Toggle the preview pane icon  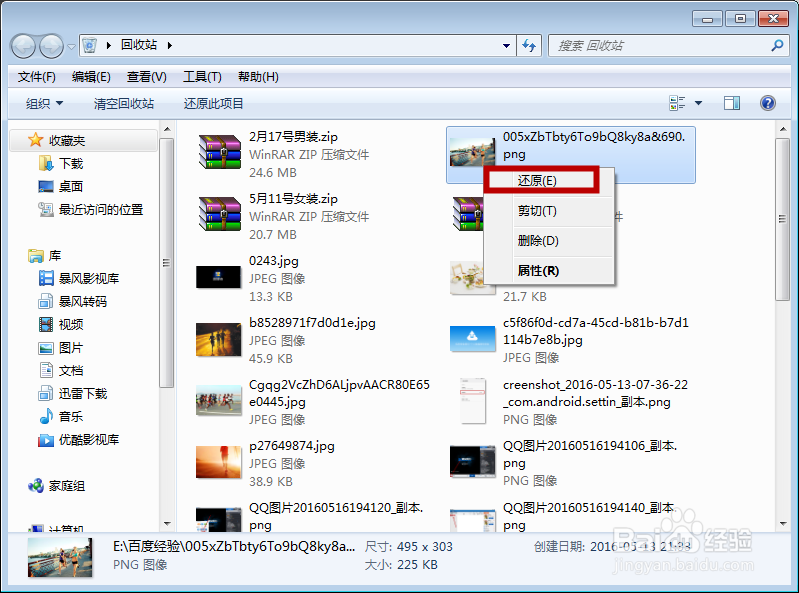[x=732, y=103]
